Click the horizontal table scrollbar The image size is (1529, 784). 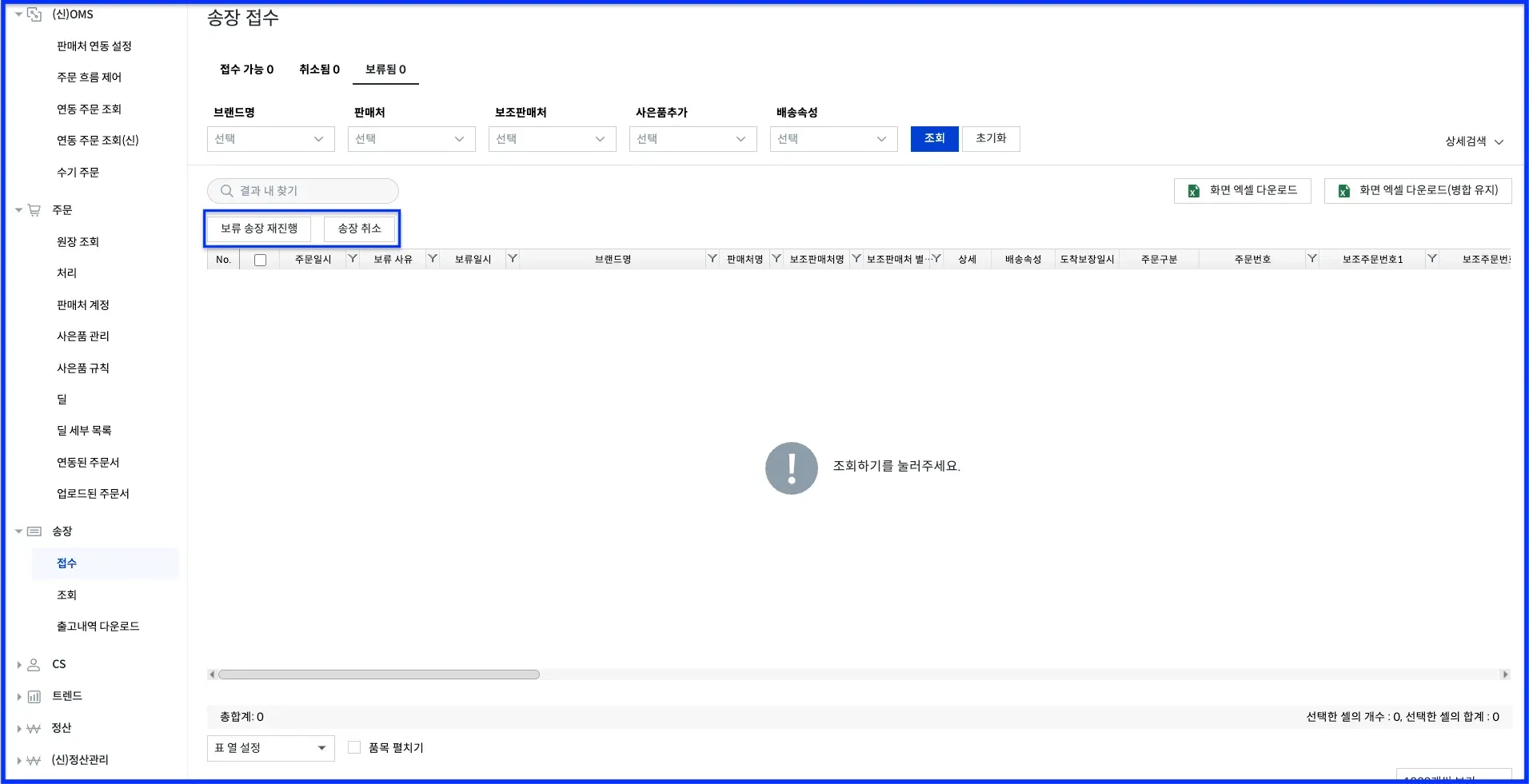379,675
